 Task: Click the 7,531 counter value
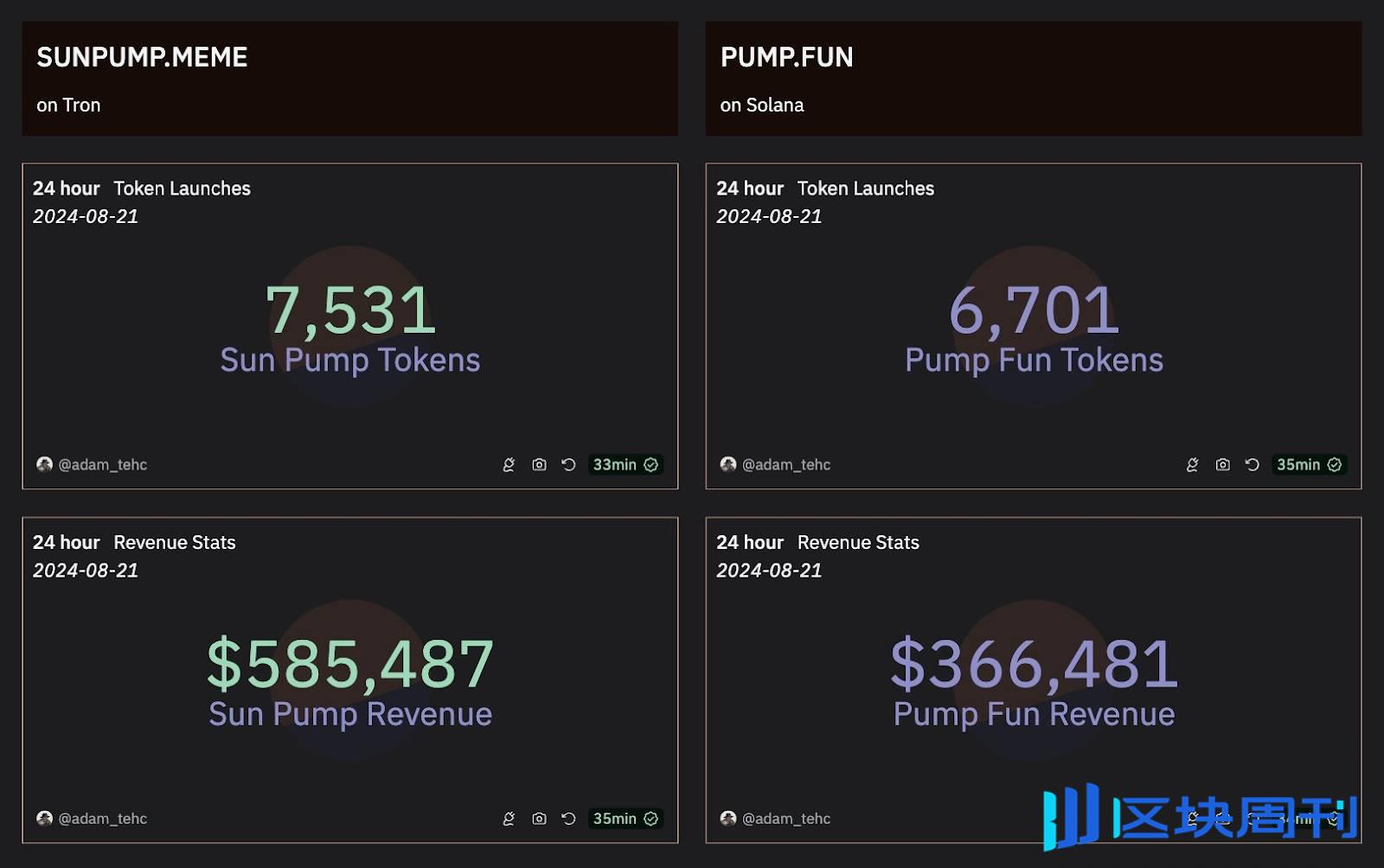350,310
